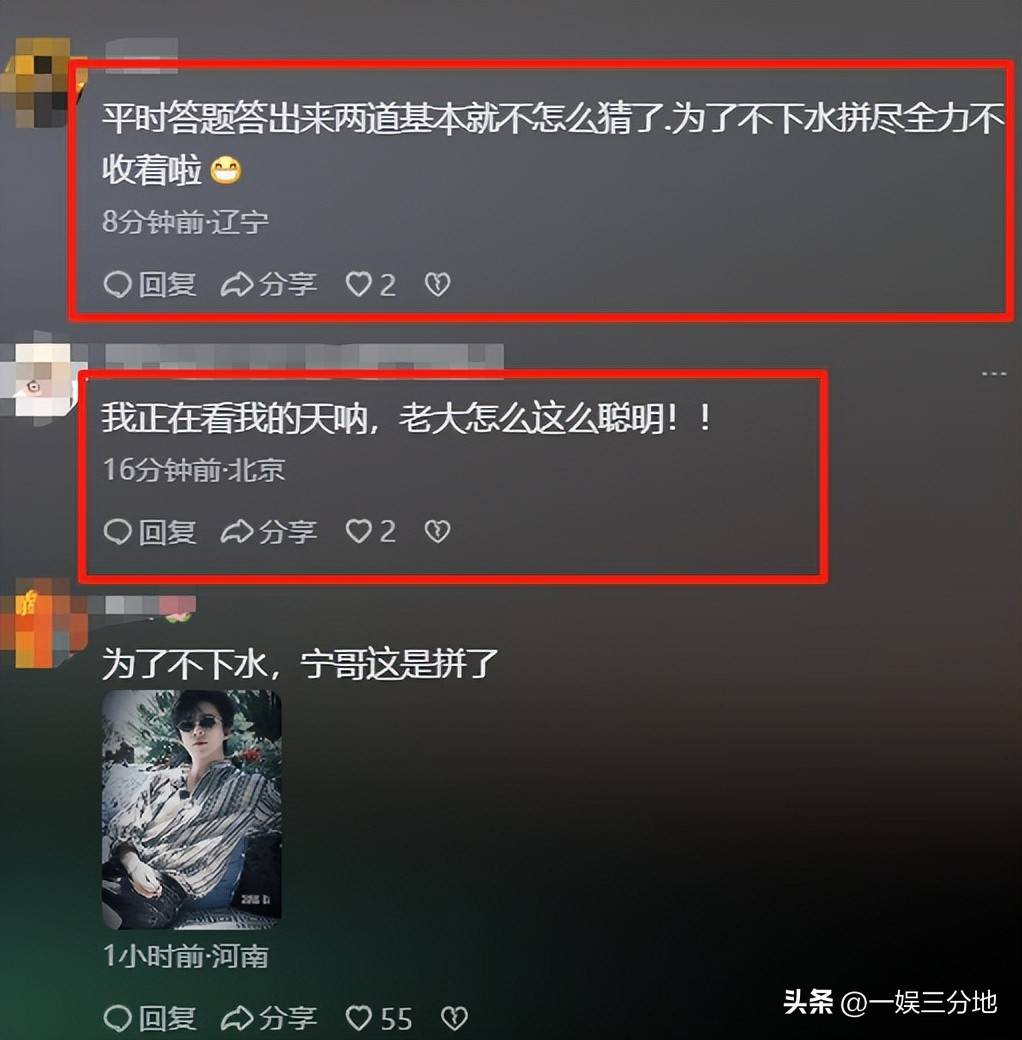Like the comment posted 8 minutes ago
Viewport: 1022px width, 1040px height.
[371, 285]
